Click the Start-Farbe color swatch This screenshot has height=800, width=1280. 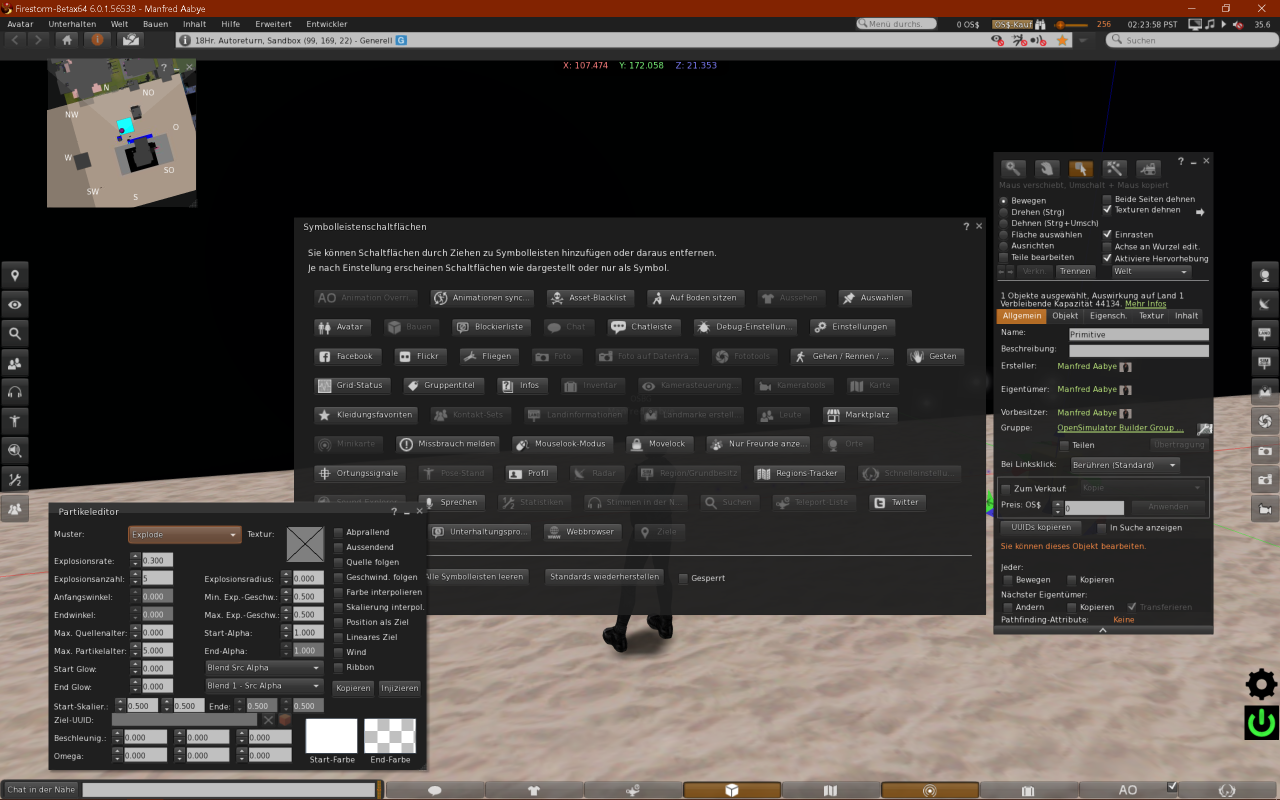pos(331,736)
